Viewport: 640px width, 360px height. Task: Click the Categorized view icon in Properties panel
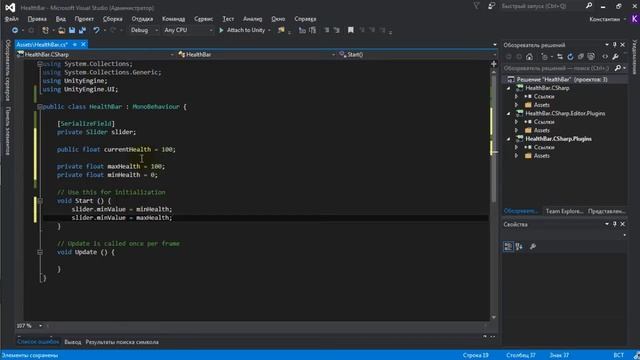(x=508, y=247)
